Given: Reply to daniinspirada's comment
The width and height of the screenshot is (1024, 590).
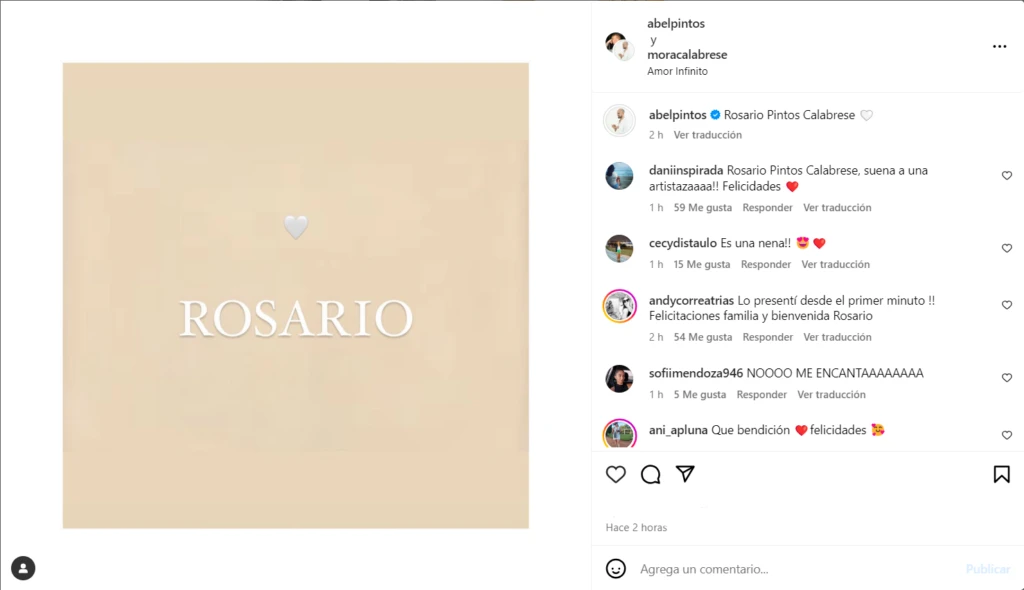Looking at the screenshot, I should pyautogui.click(x=767, y=207).
